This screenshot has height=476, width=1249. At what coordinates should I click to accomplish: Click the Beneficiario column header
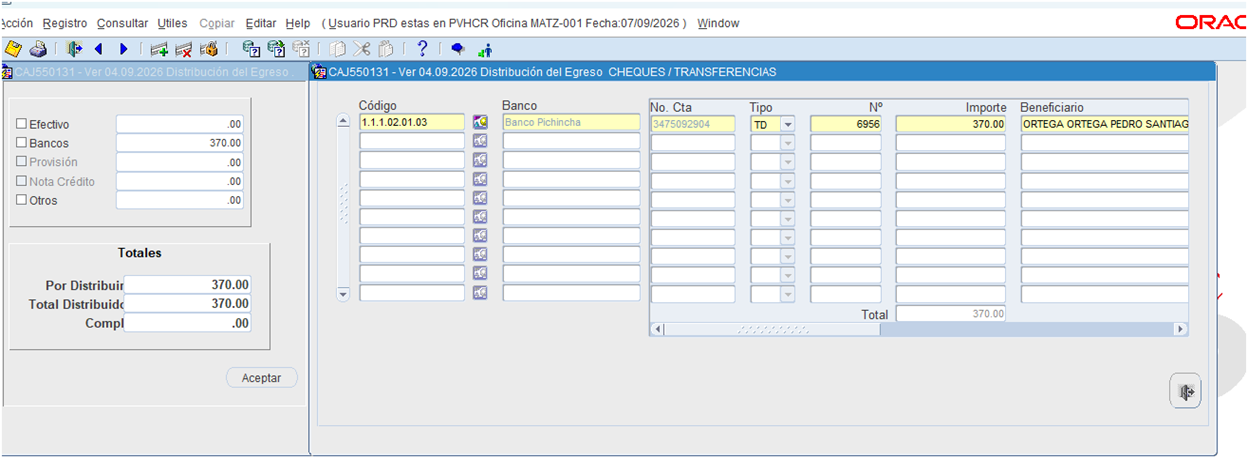point(1052,107)
